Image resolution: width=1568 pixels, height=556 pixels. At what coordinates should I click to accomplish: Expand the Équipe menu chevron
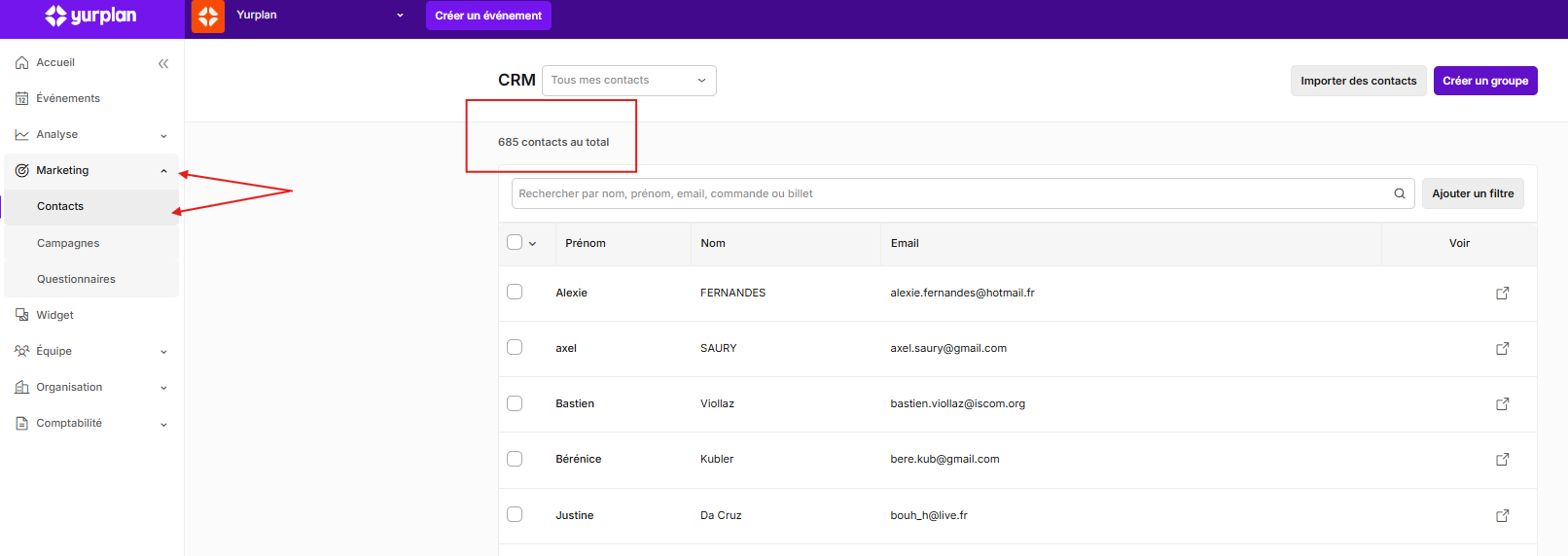163,352
